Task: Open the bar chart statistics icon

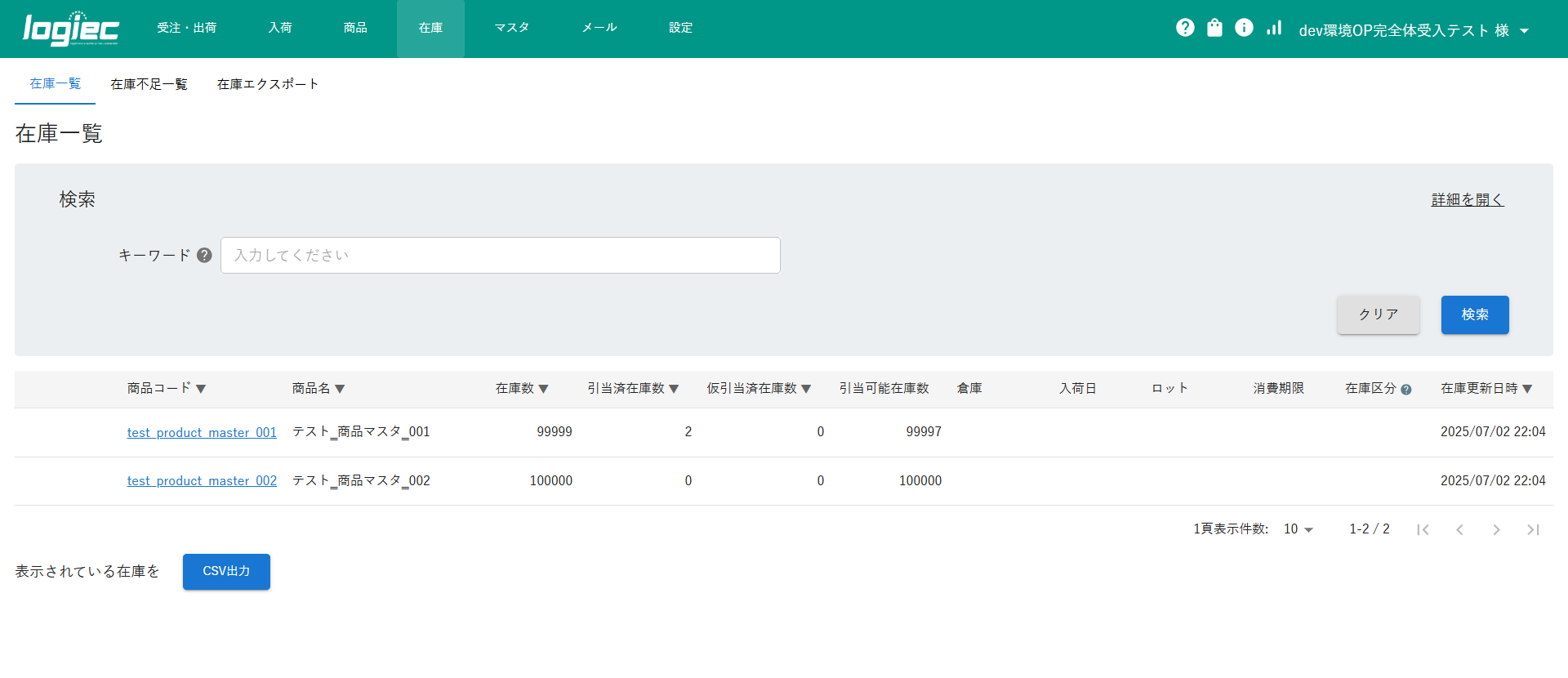Action: pyautogui.click(x=1274, y=28)
